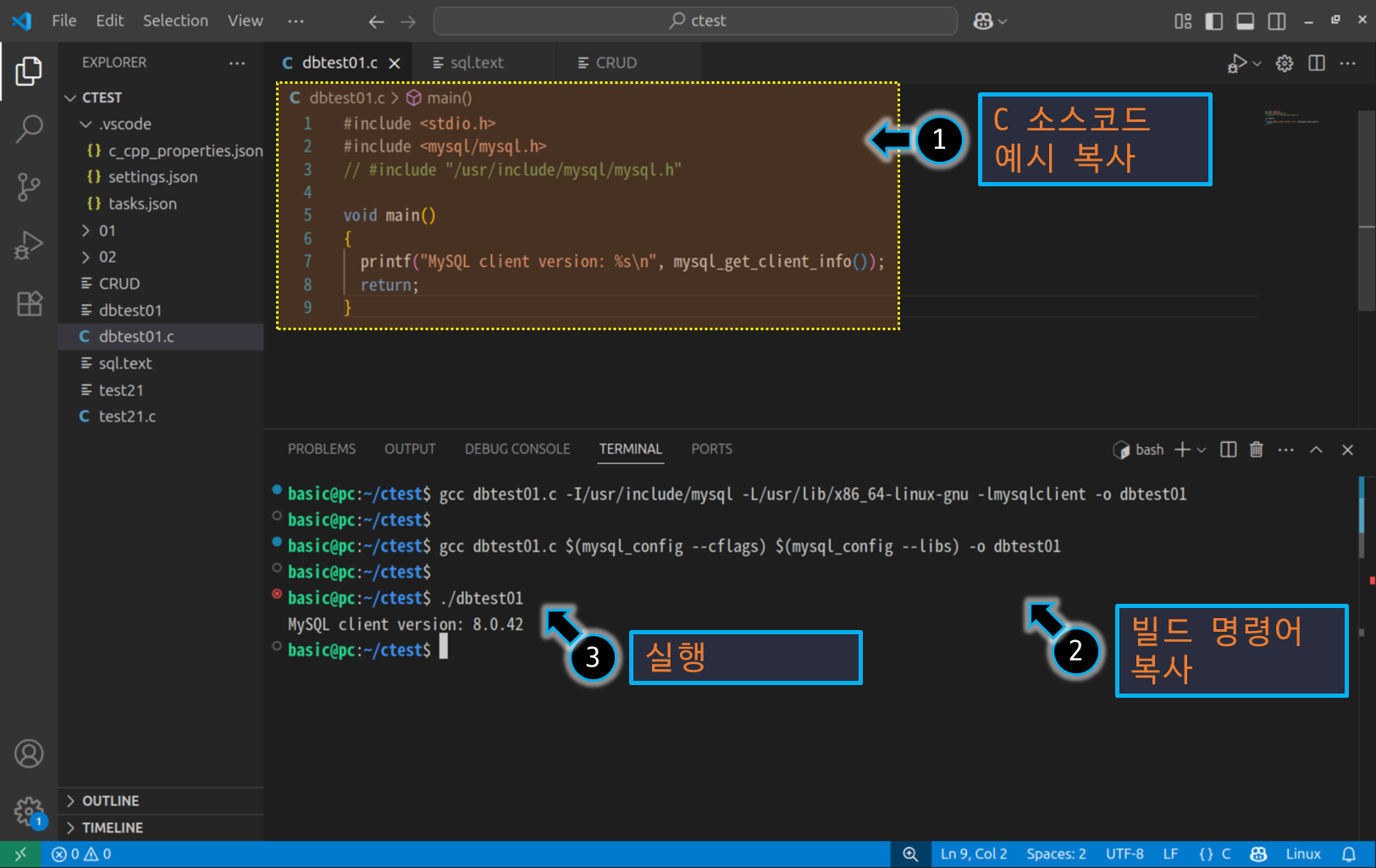The image size is (1376, 868).
Task: Open the title bar overflow menu ellipsis
Action: 296,21
